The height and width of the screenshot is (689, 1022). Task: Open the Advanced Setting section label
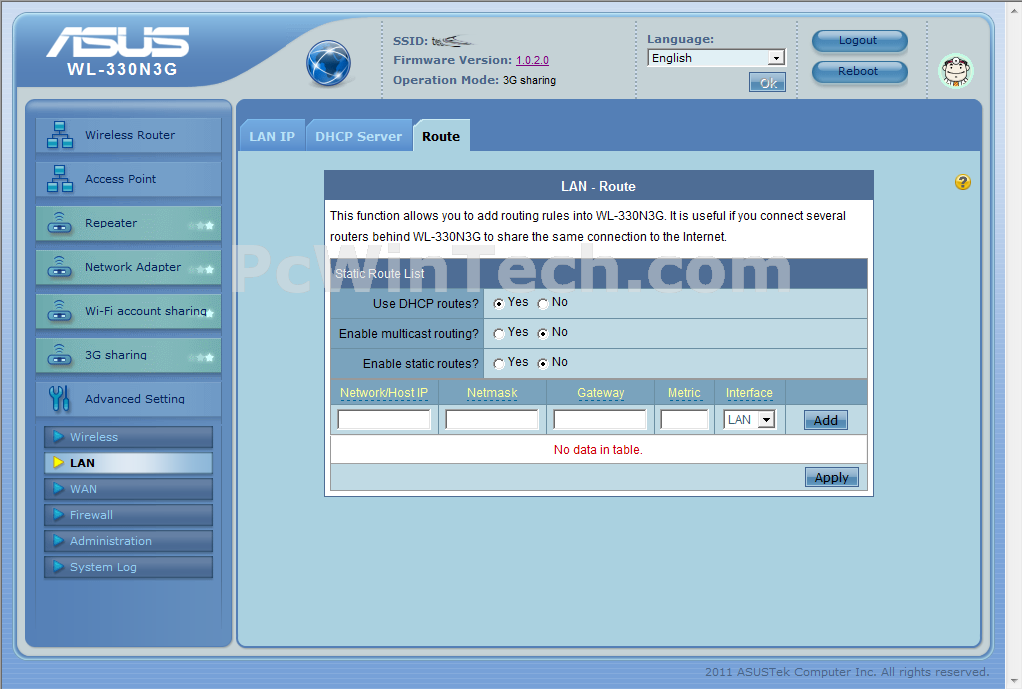pyautogui.click(x=135, y=398)
